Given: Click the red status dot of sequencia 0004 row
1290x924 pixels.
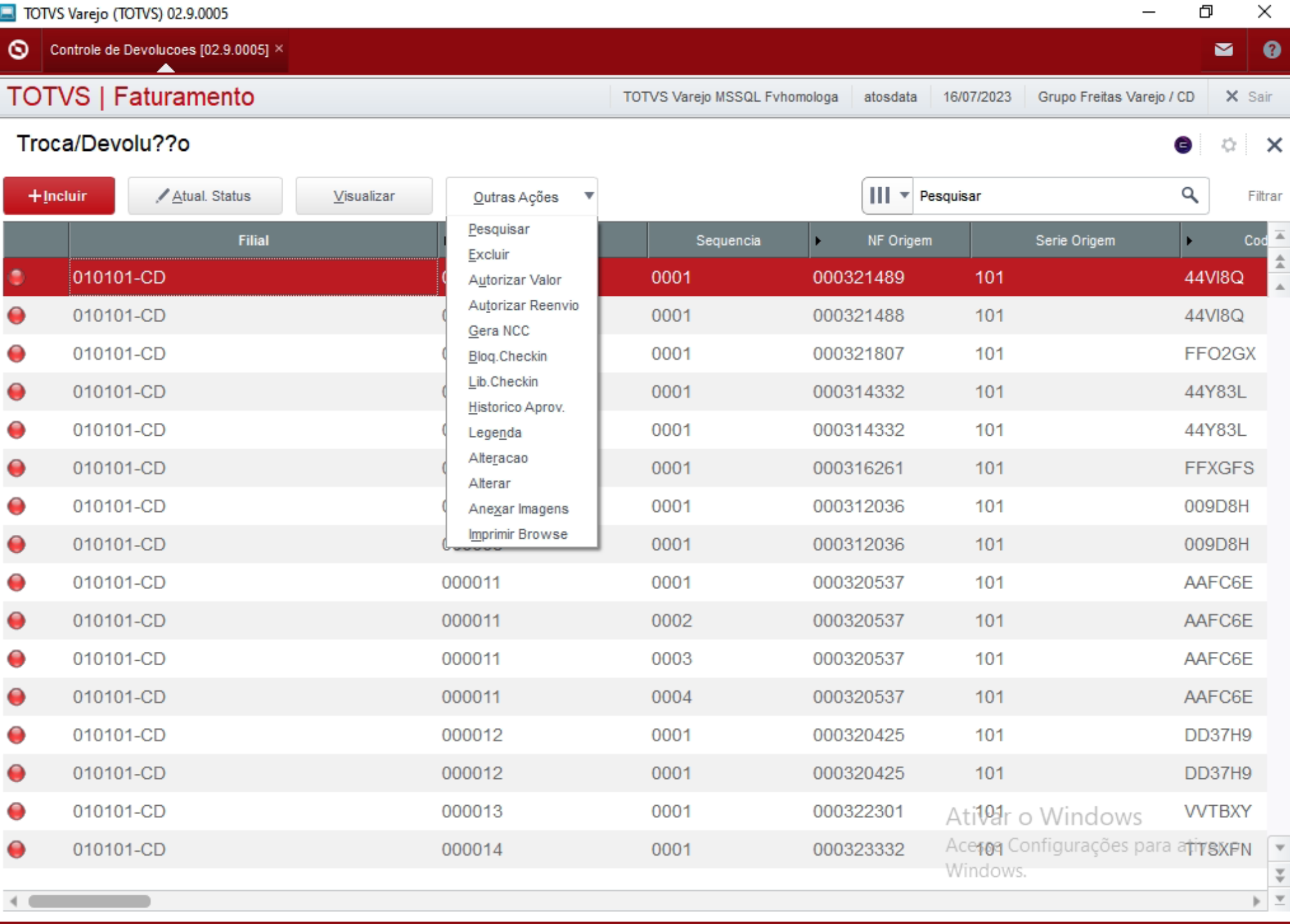Looking at the screenshot, I should 17,697.
